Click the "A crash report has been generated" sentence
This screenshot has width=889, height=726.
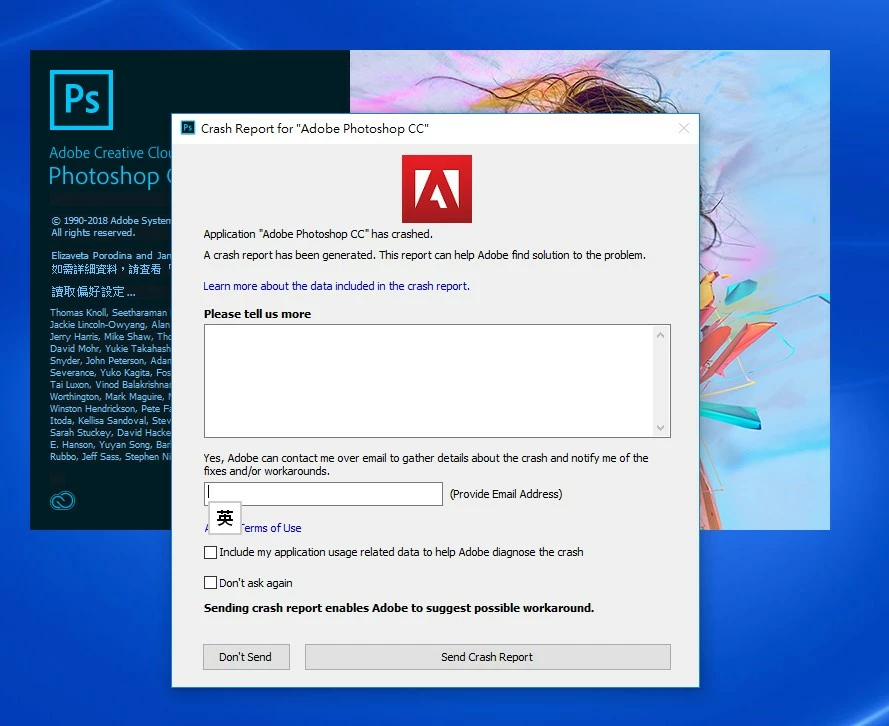[x=425, y=255]
